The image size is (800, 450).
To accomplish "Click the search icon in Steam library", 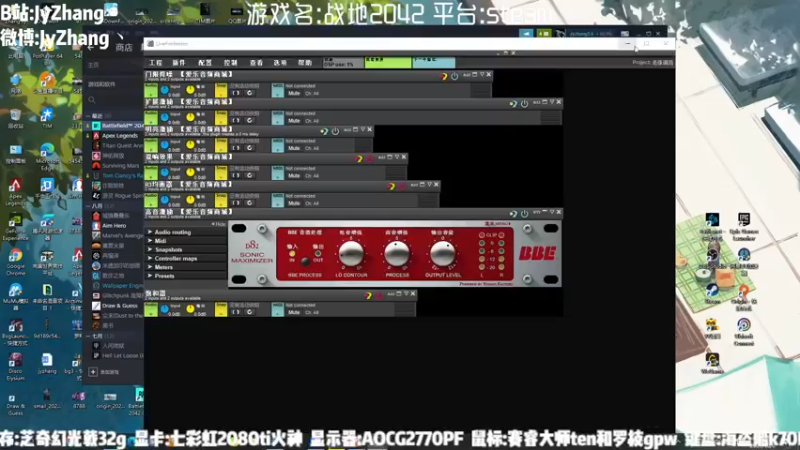I will pyautogui.click(x=92, y=100).
